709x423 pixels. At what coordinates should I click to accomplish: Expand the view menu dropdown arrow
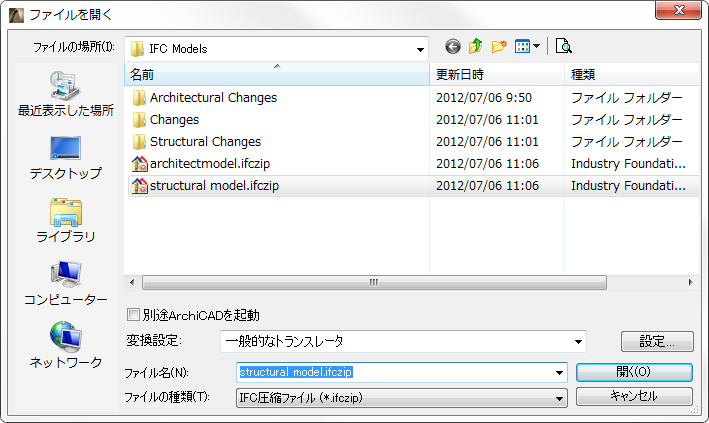(x=536, y=46)
